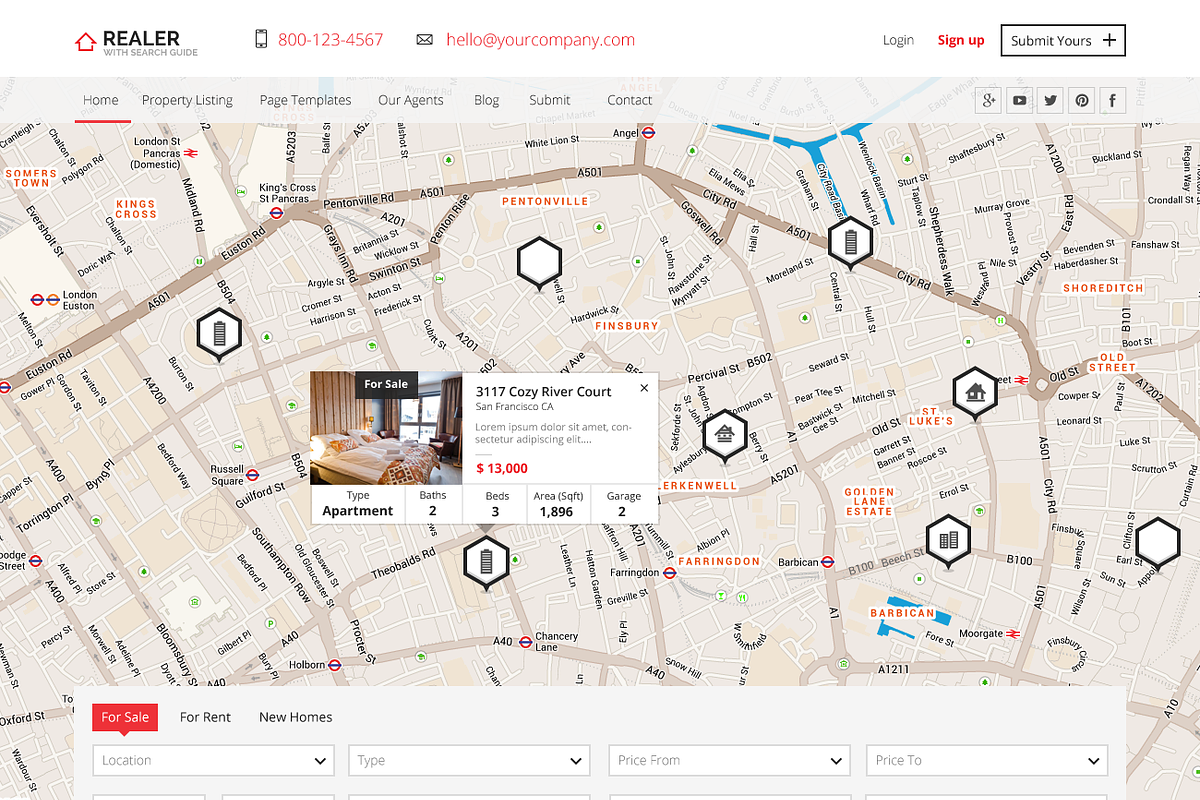Open the Our Agents menu
The width and height of the screenshot is (1200, 800).
pos(411,100)
